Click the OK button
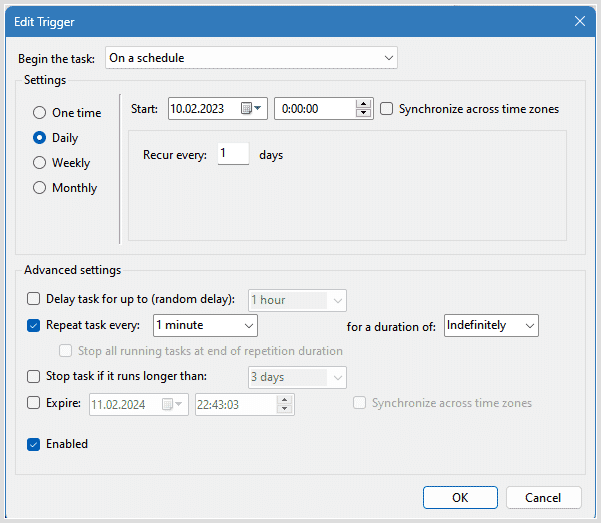 [460, 498]
